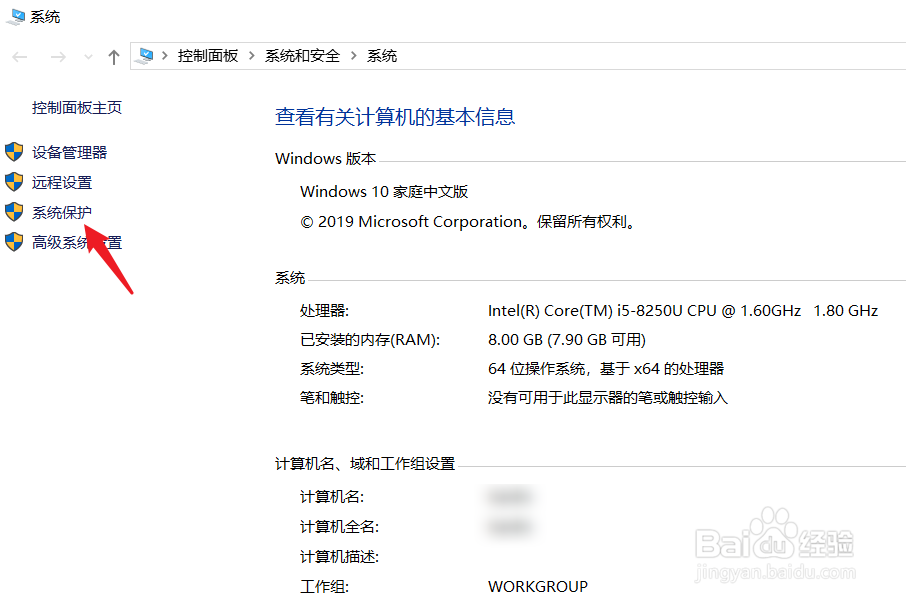Select 控制面板 in the breadcrumb path
Screen dimensions: 906x604
[207, 56]
